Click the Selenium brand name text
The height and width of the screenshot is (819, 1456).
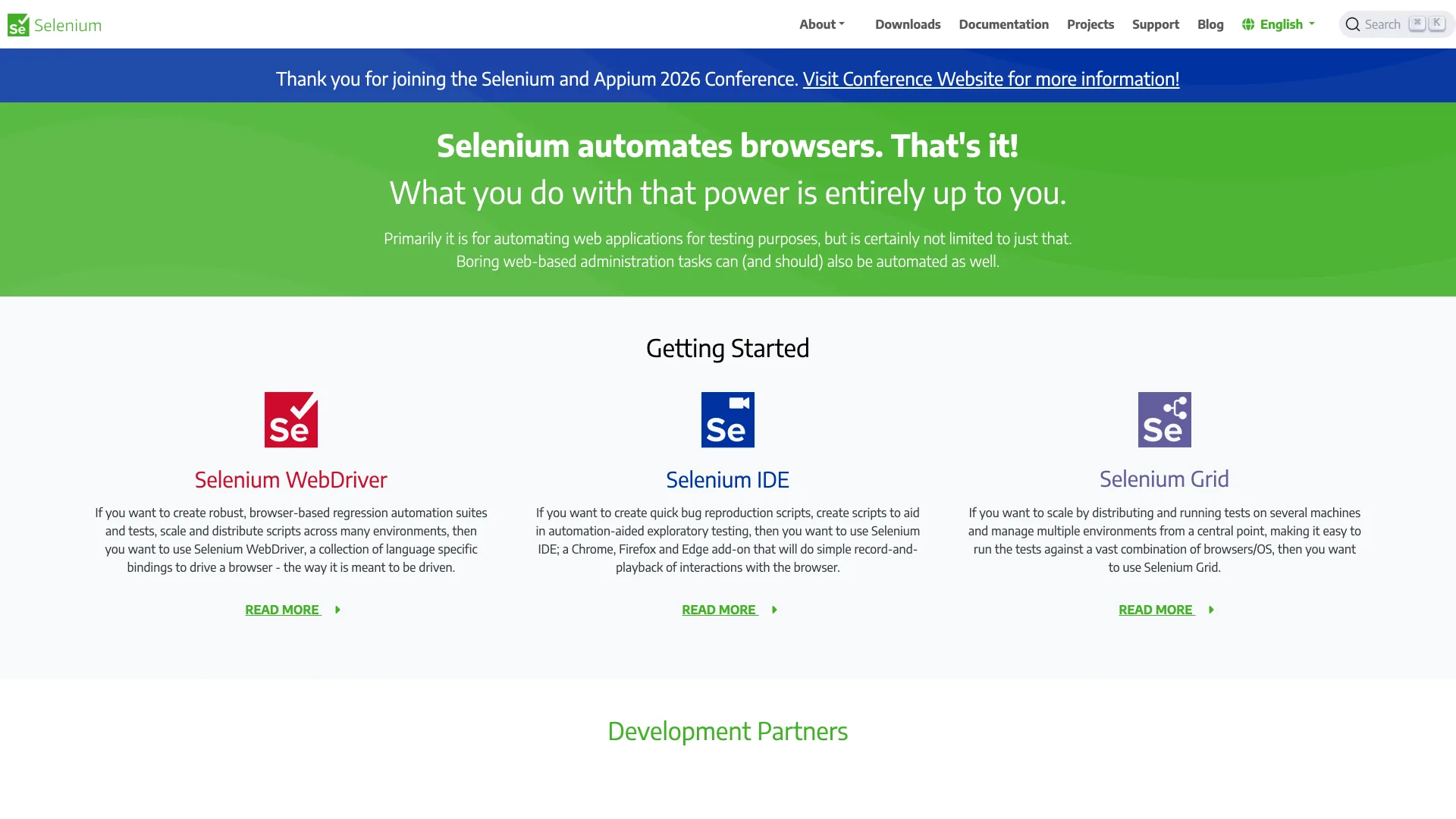[67, 25]
